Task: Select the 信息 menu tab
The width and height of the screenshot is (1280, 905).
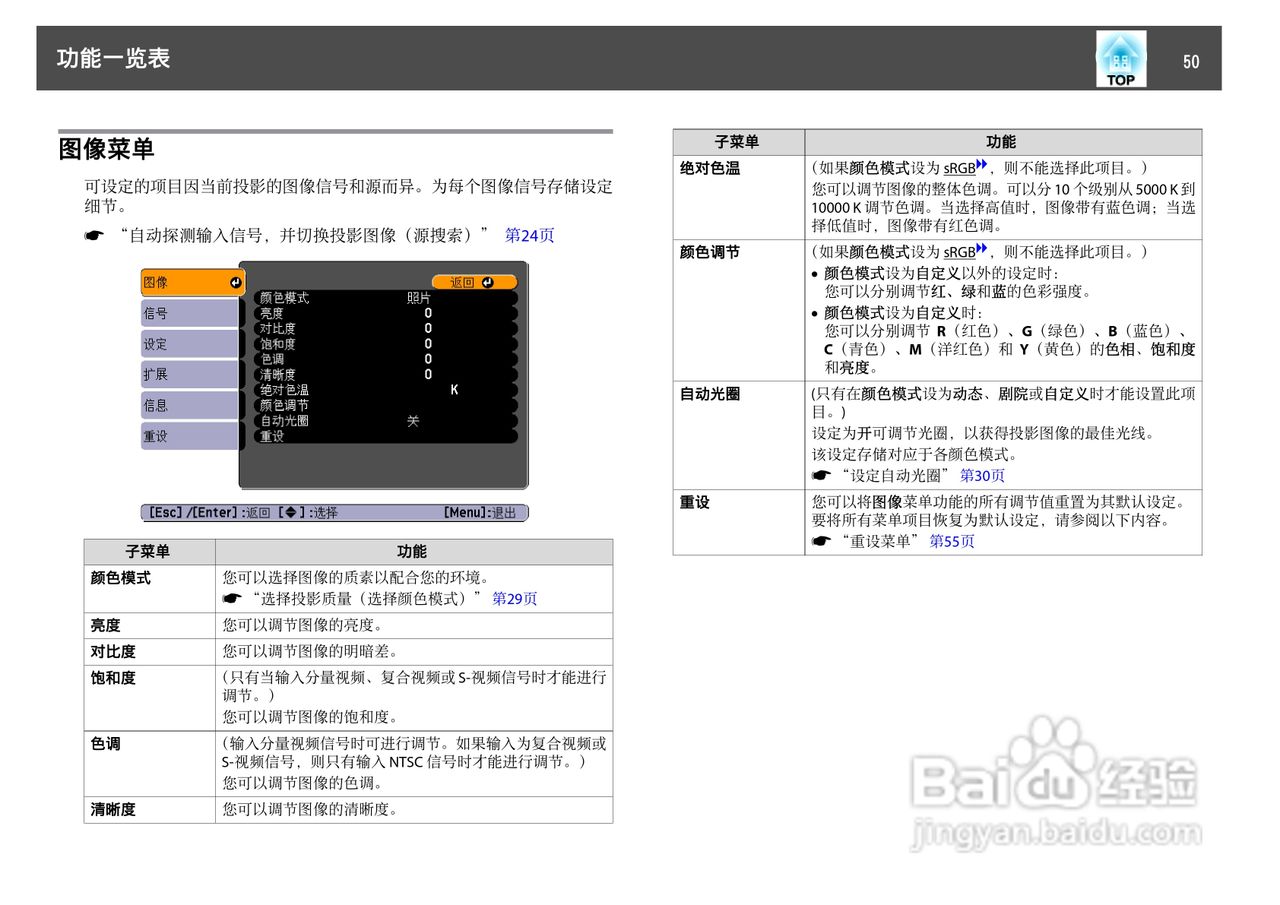Action: pyautogui.click(x=190, y=406)
